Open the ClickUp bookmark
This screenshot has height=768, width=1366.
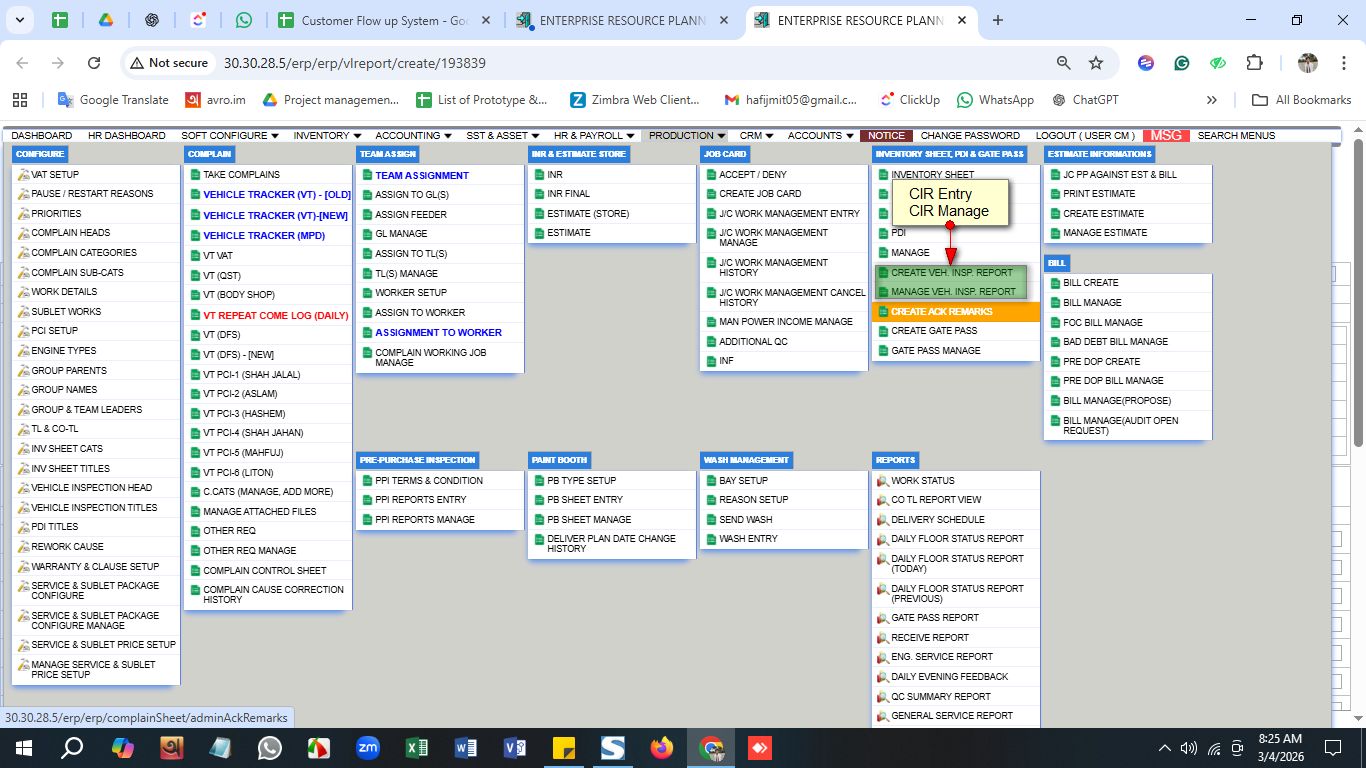[x=909, y=100]
